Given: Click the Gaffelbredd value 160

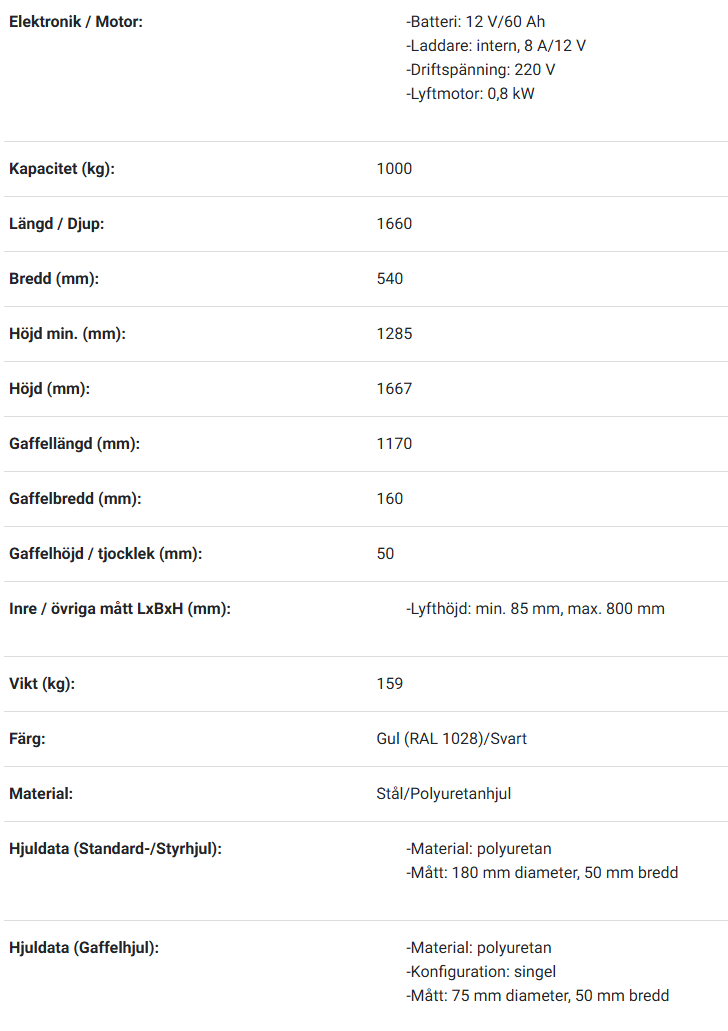Looking at the screenshot, I should click(389, 498).
